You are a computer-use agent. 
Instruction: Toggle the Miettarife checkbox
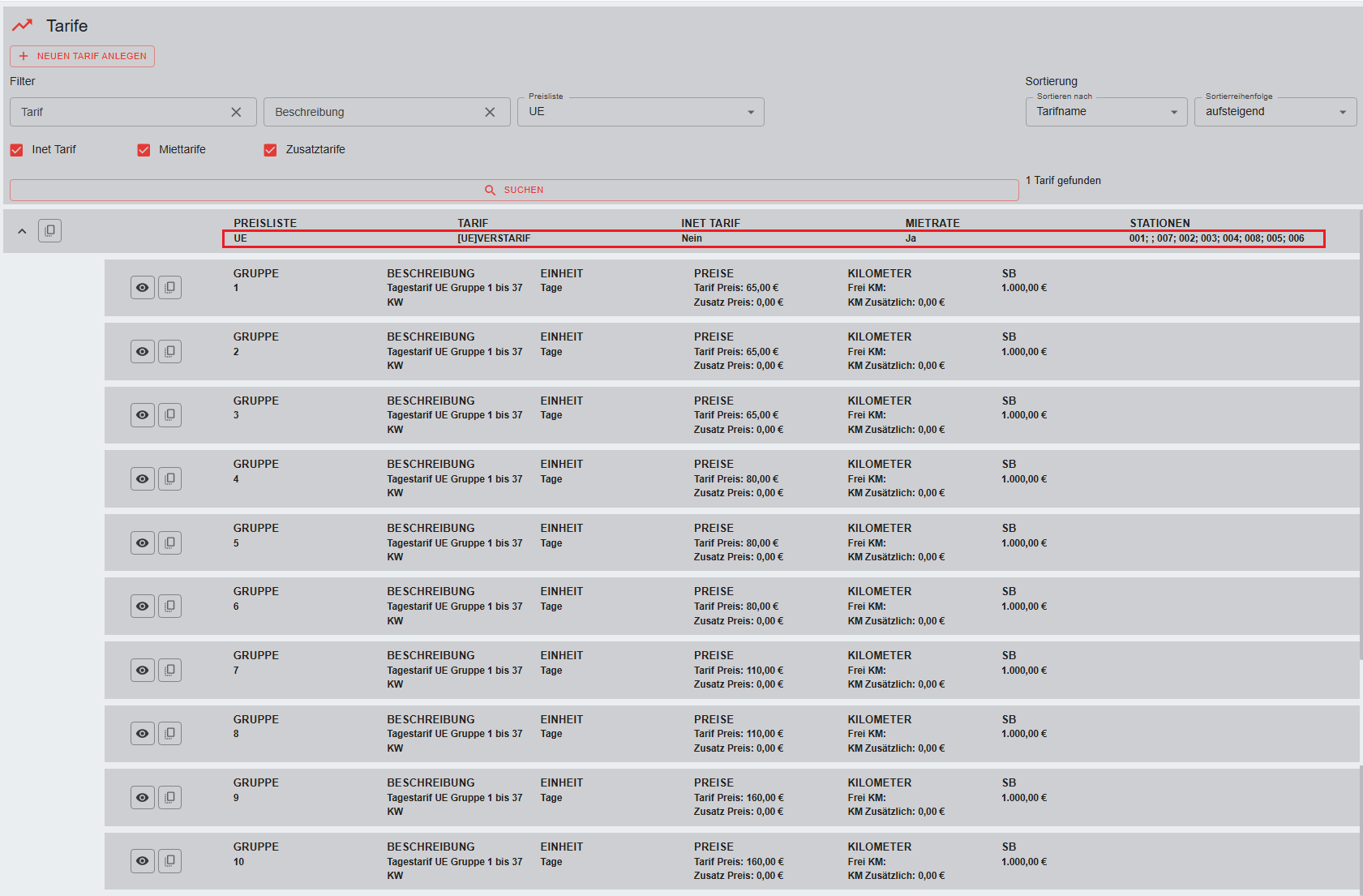click(144, 150)
